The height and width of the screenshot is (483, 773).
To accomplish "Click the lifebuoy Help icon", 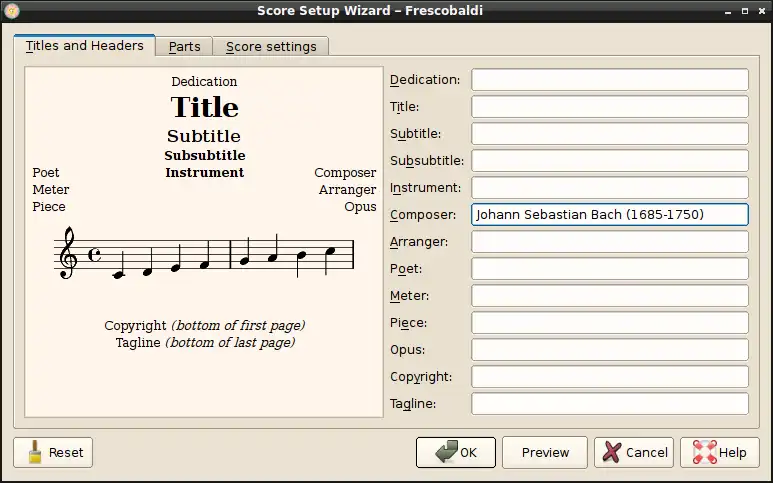I will click(704, 452).
